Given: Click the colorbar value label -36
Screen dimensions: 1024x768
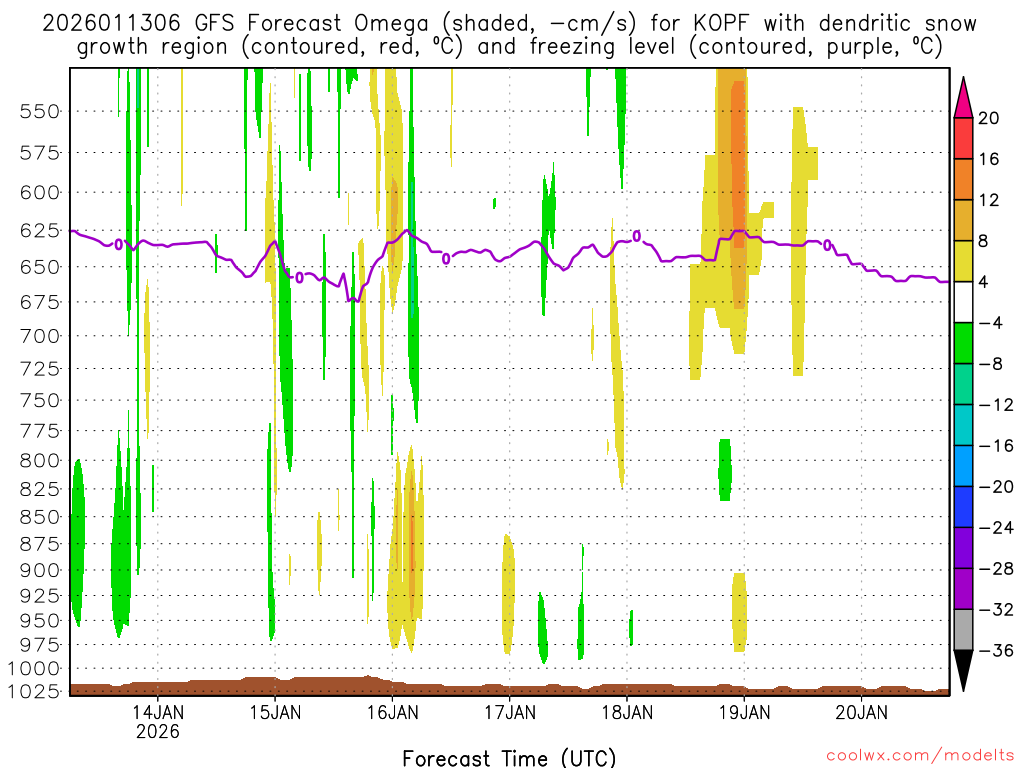Looking at the screenshot, I should pos(996,650).
